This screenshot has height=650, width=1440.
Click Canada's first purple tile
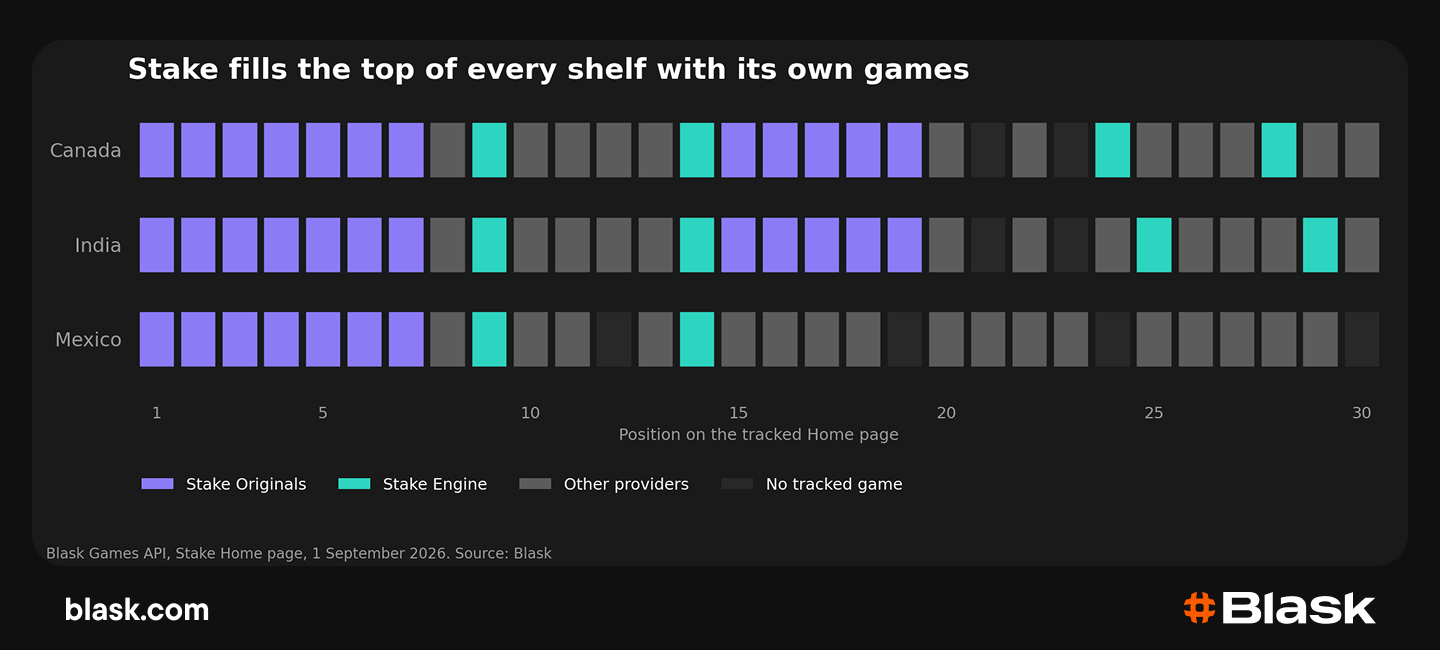(157, 150)
